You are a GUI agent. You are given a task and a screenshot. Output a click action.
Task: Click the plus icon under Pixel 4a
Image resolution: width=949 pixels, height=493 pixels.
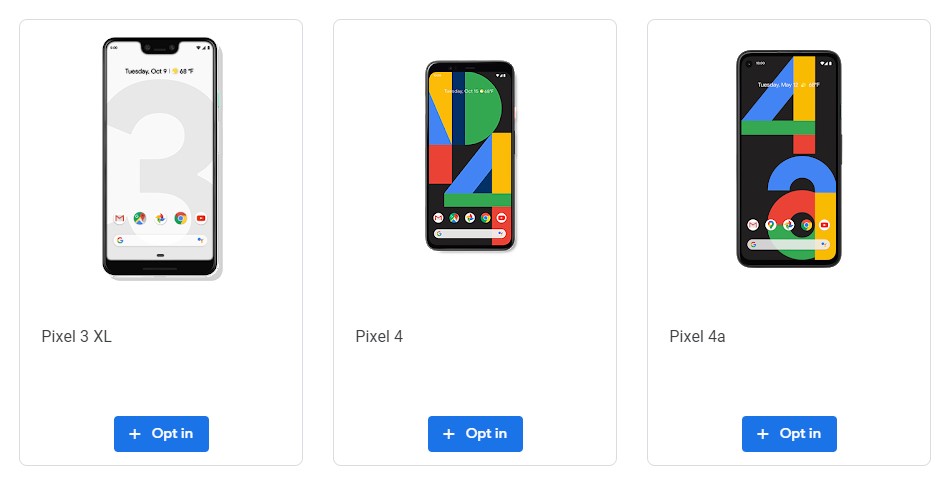[x=763, y=434]
